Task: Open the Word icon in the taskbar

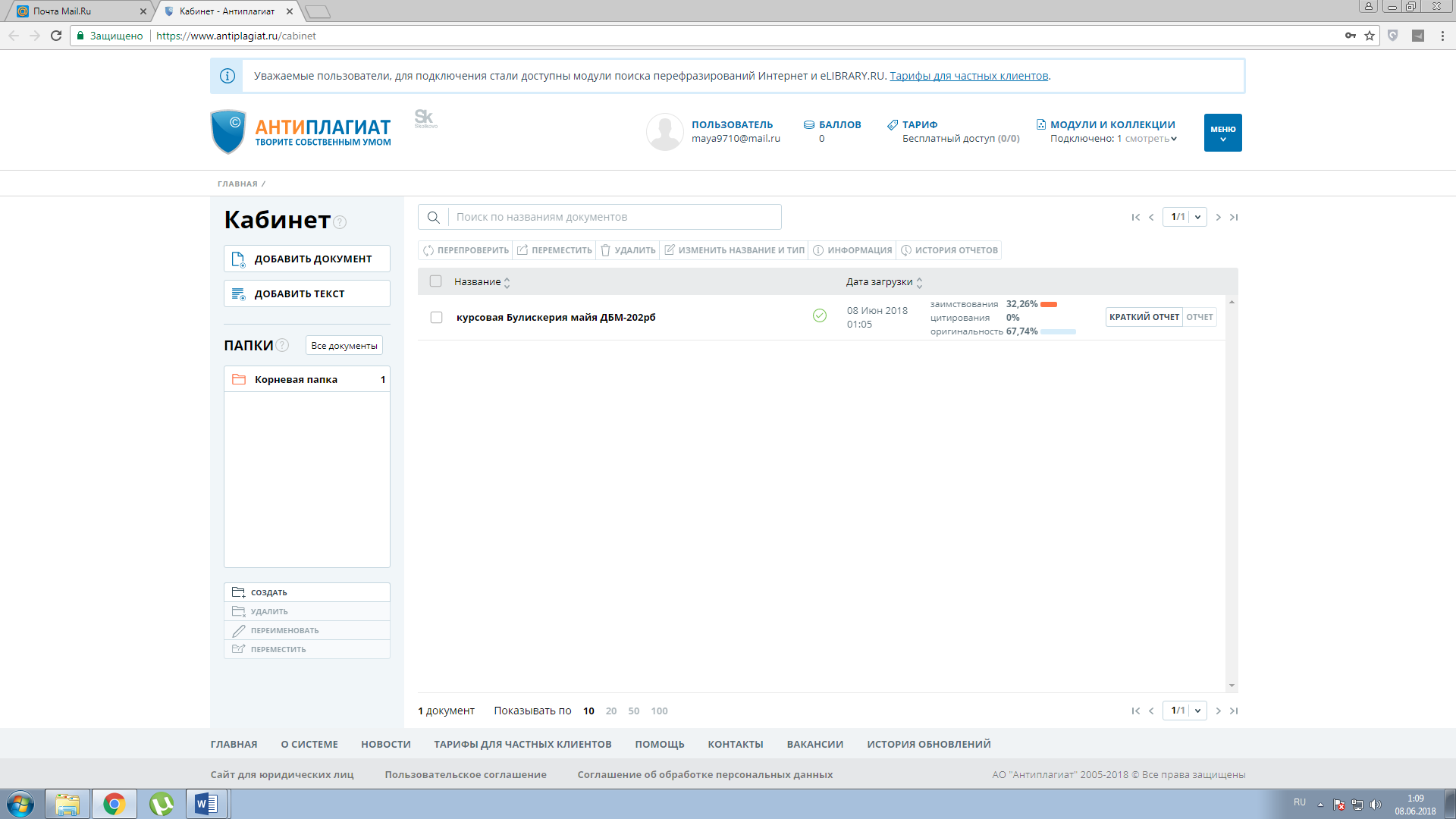Action: (206, 803)
